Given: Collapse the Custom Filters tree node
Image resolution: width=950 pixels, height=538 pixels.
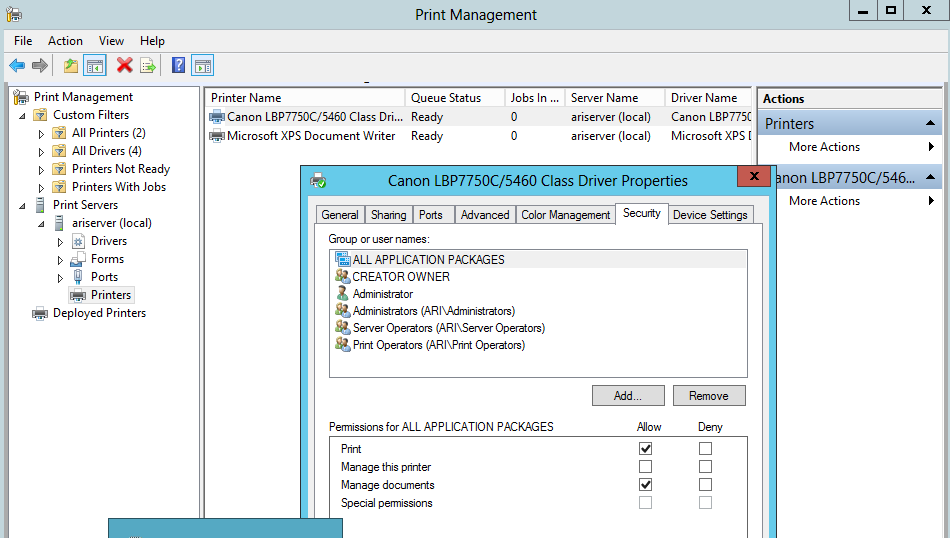Looking at the screenshot, I should click(x=22, y=116).
